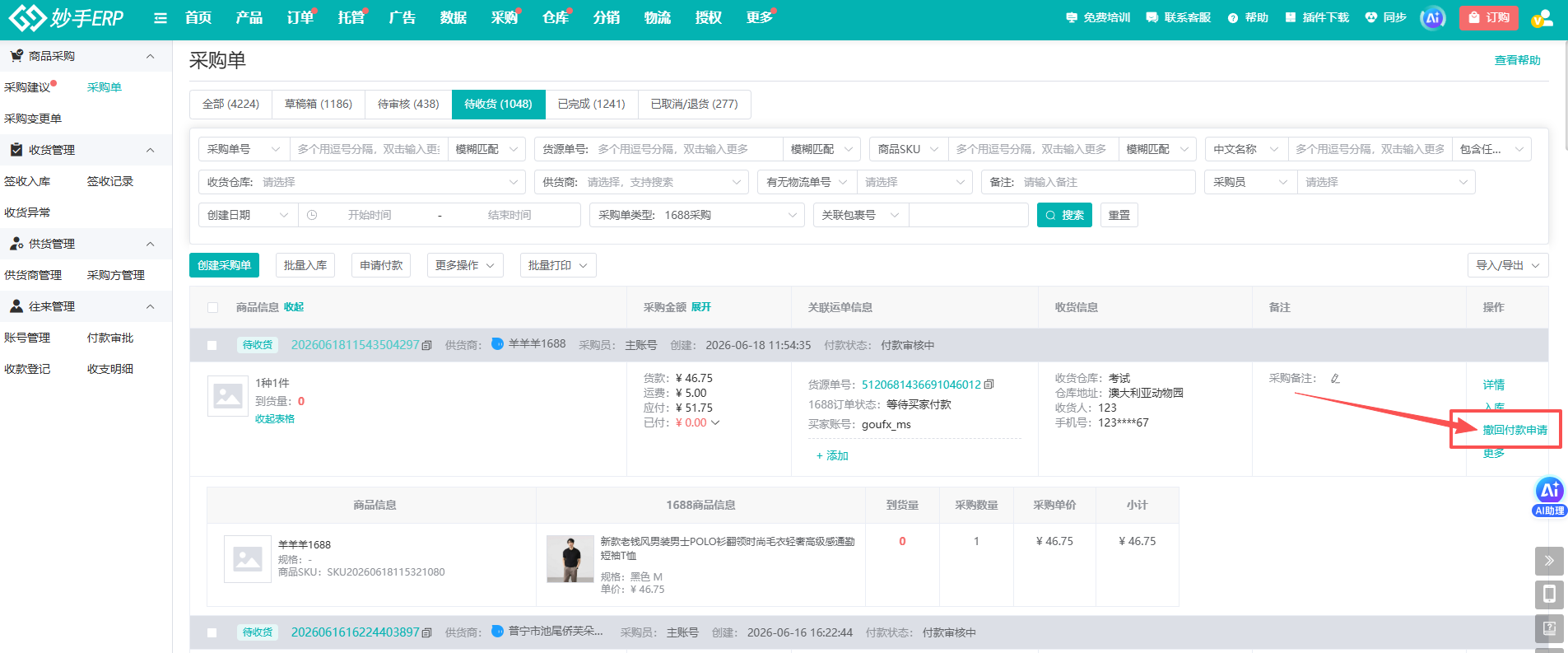Open the 采购单号 field type dropdown
This screenshot has width=1568, height=653.
(x=244, y=149)
